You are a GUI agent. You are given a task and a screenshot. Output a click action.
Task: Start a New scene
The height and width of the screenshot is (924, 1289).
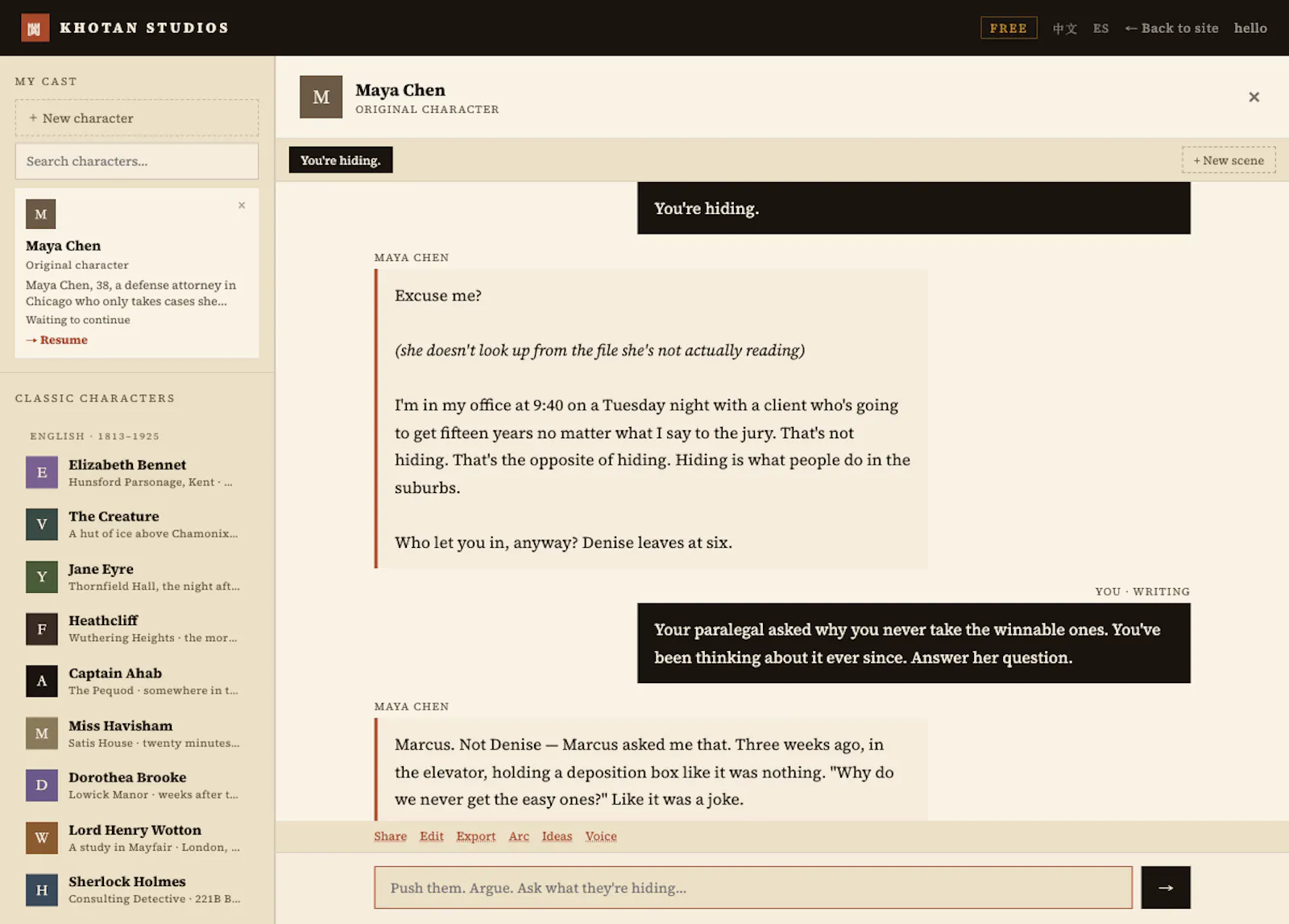[x=1229, y=160]
